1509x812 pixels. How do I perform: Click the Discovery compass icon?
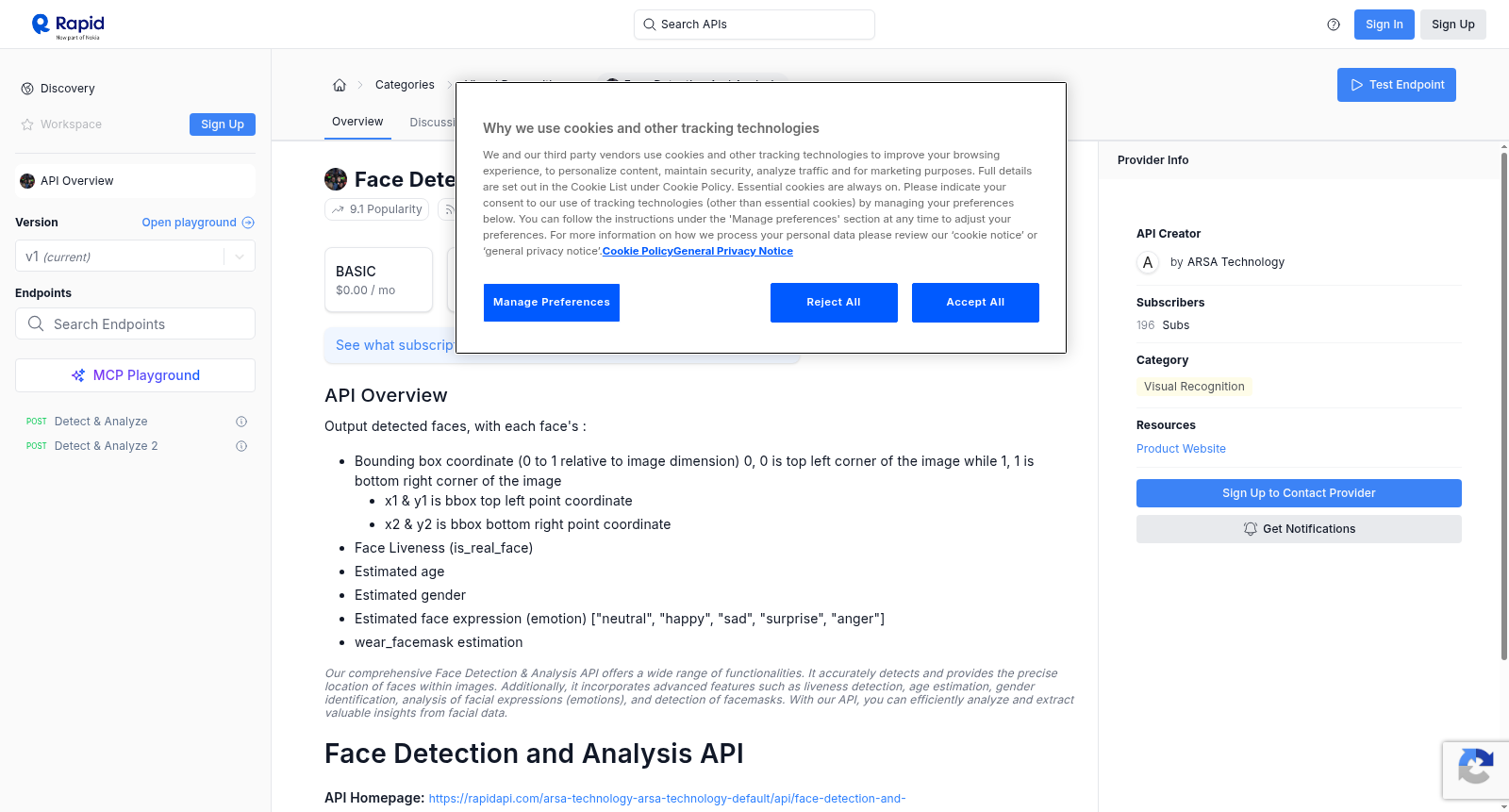27,89
